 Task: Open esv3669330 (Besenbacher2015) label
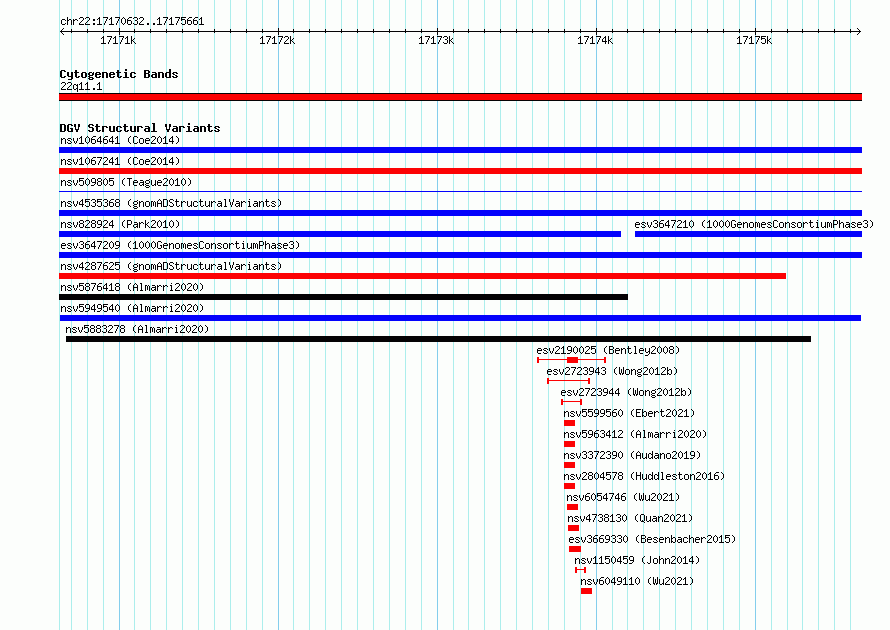tap(652, 539)
